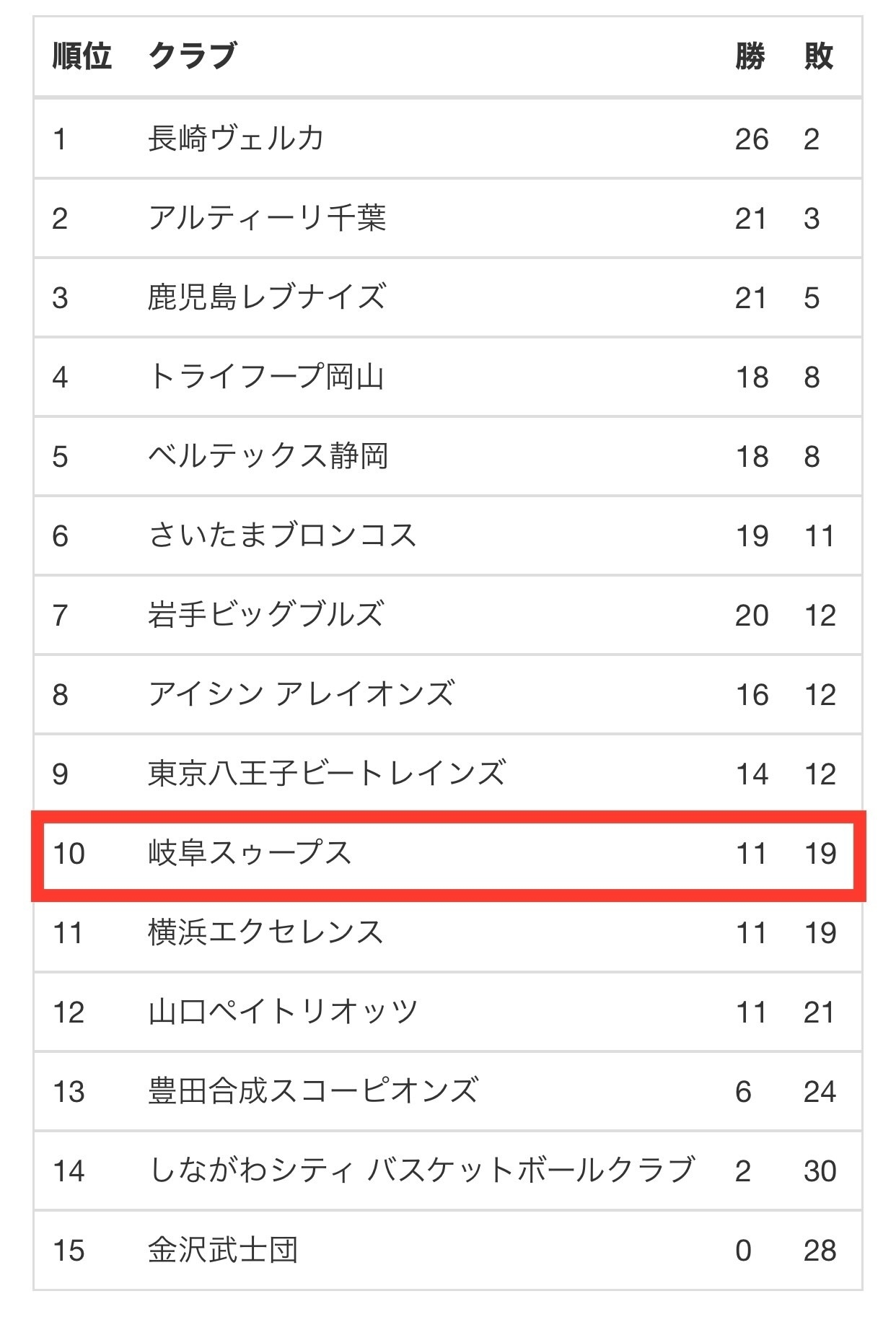
Task: Select the highlighted 岐阜スゥープス row
Action: click(447, 854)
